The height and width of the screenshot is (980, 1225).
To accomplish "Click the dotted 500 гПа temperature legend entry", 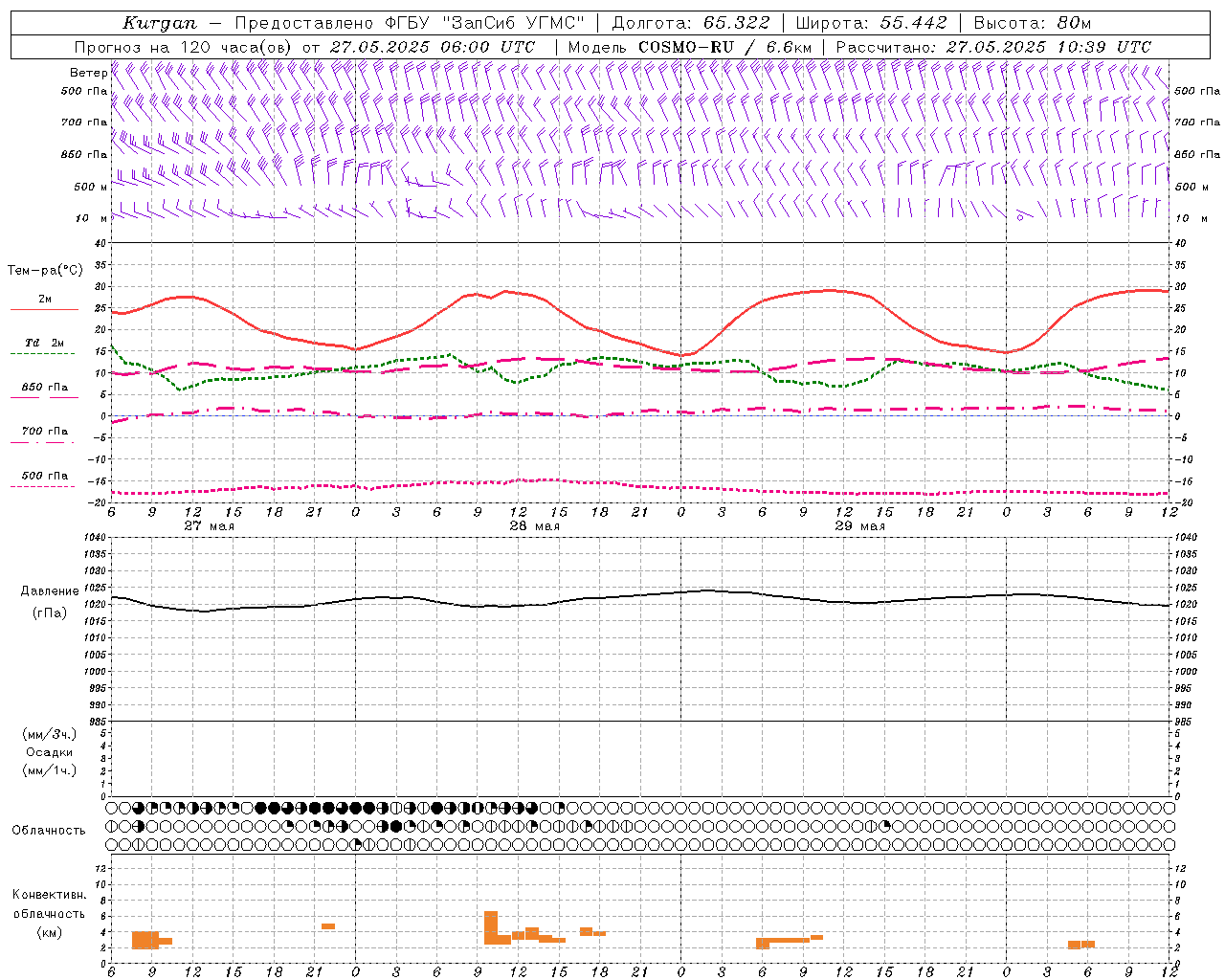I will pos(44,480).
